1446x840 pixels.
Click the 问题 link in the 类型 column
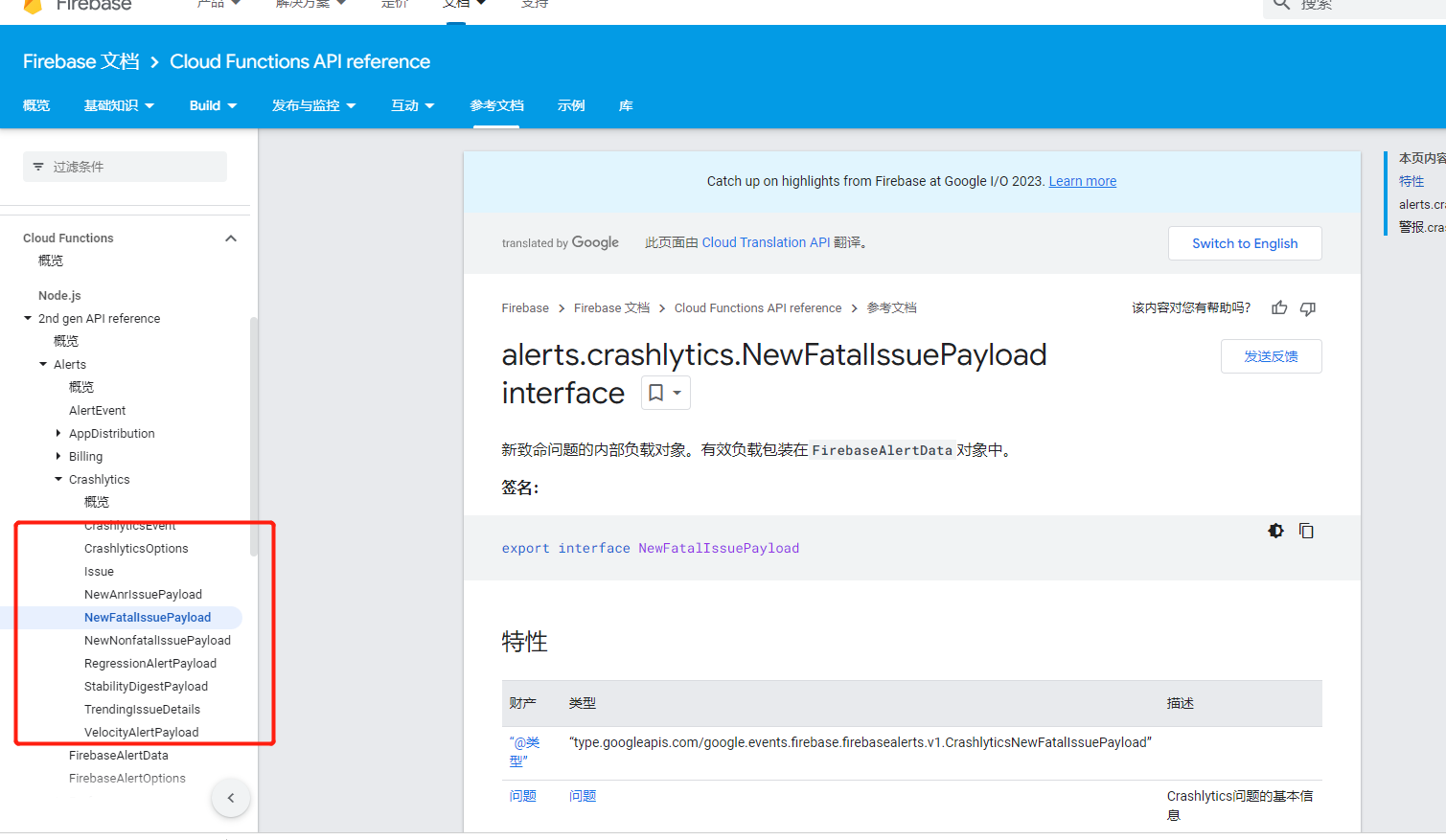click(x=583, y=796)
